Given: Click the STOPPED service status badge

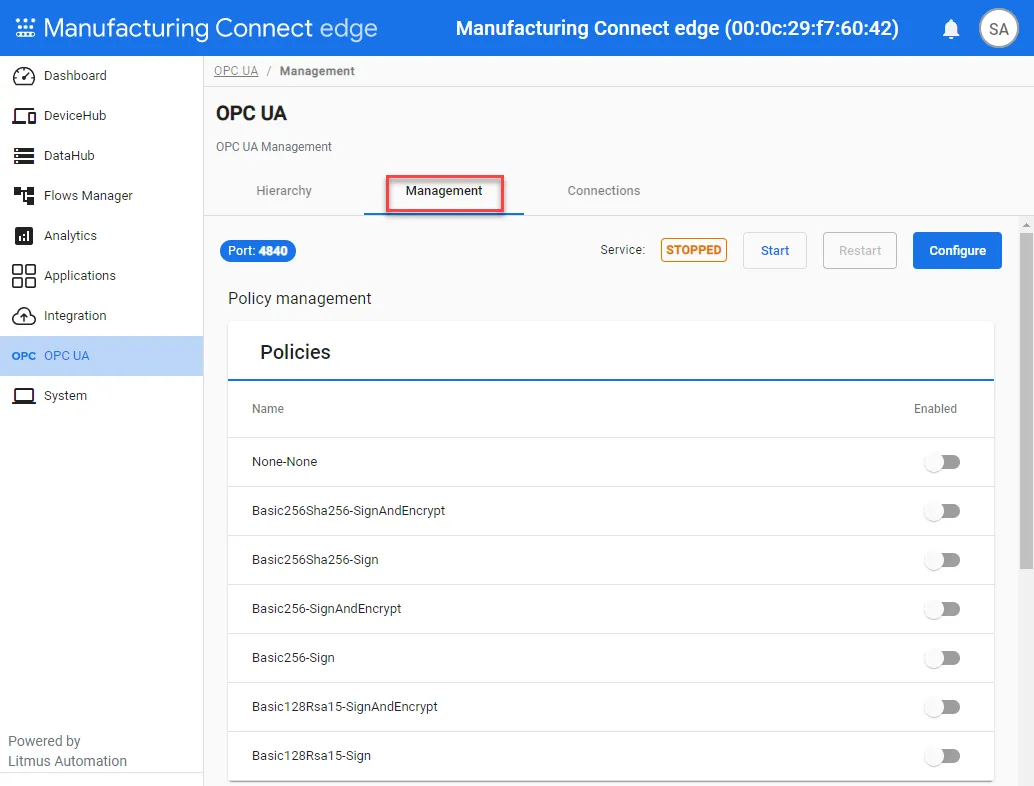Looking at the screenshot, I should coord(694,250).
